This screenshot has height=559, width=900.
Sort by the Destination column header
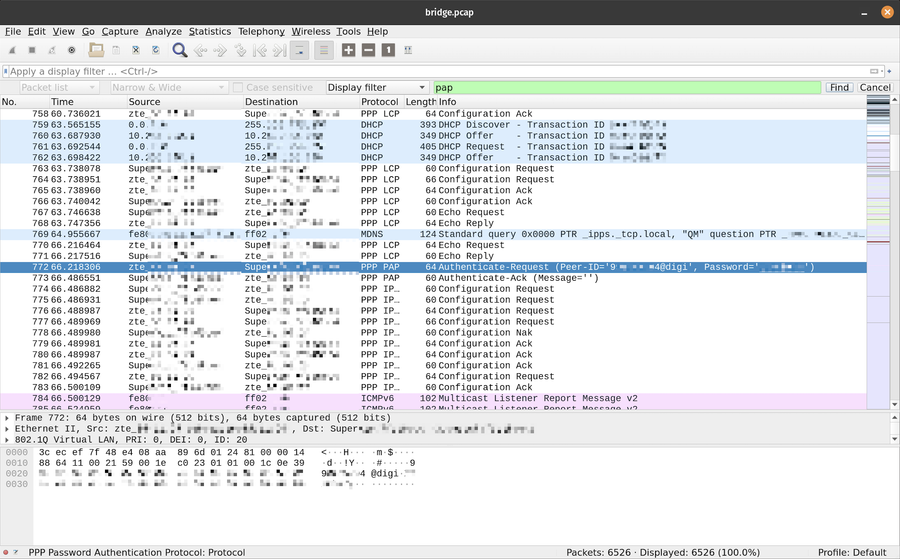(x=301, y=102)
